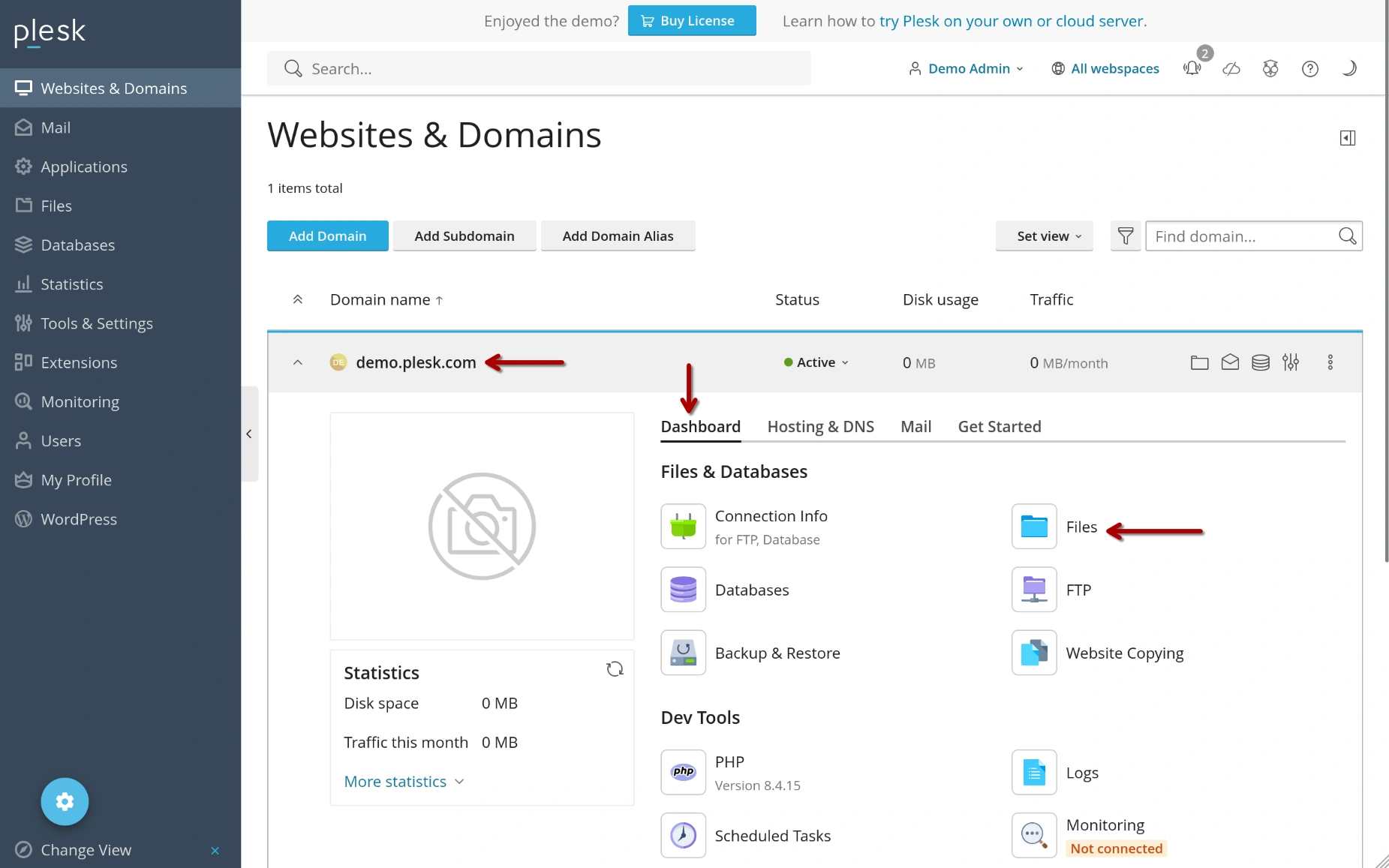Open the Set view dropdown
Image resolution: width=1389 pixels, height=868 pixels.
click(x=1048, y=236)
